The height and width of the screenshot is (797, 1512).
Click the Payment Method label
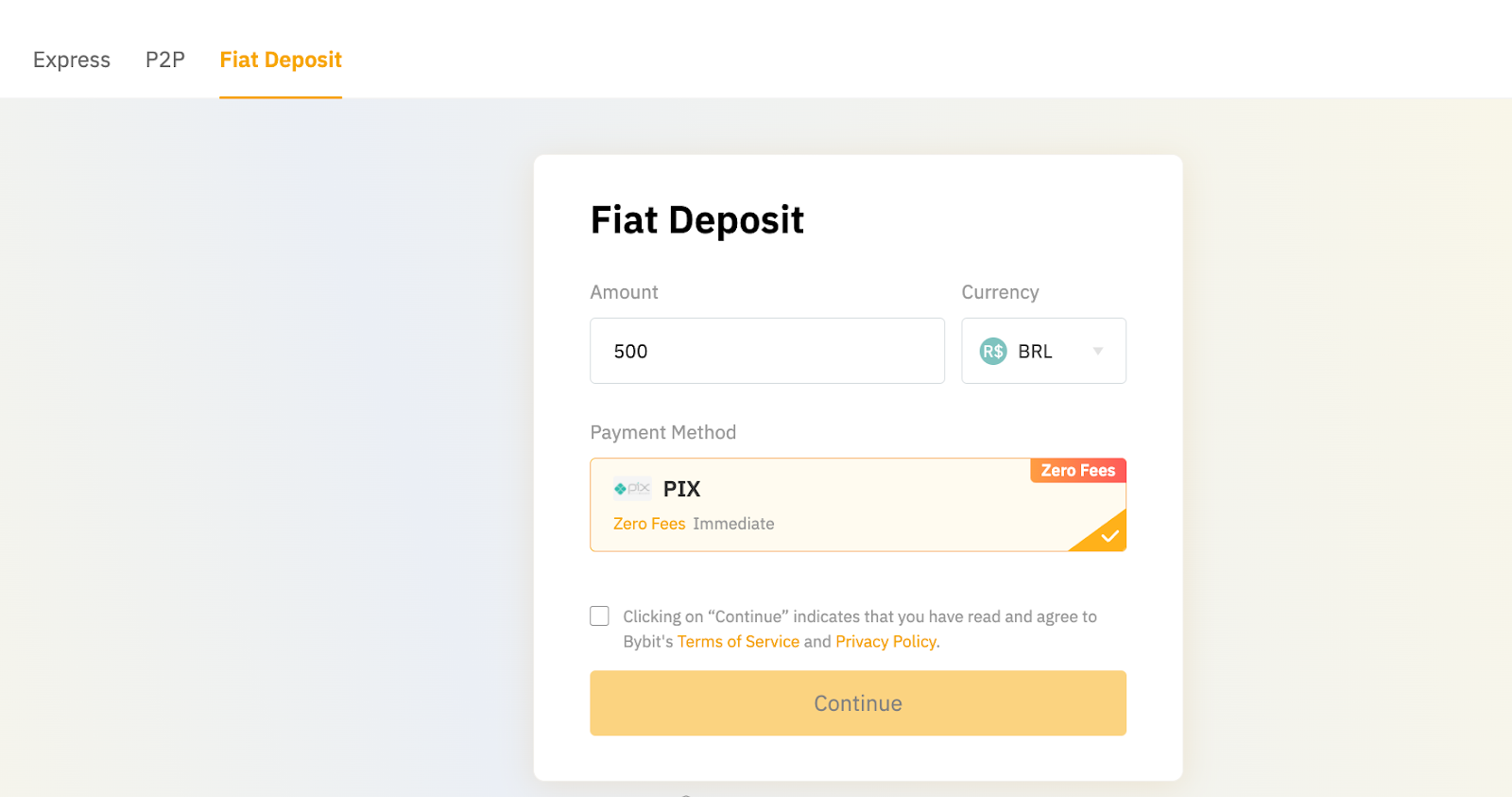pyautogui.click(x=662, y=433)
